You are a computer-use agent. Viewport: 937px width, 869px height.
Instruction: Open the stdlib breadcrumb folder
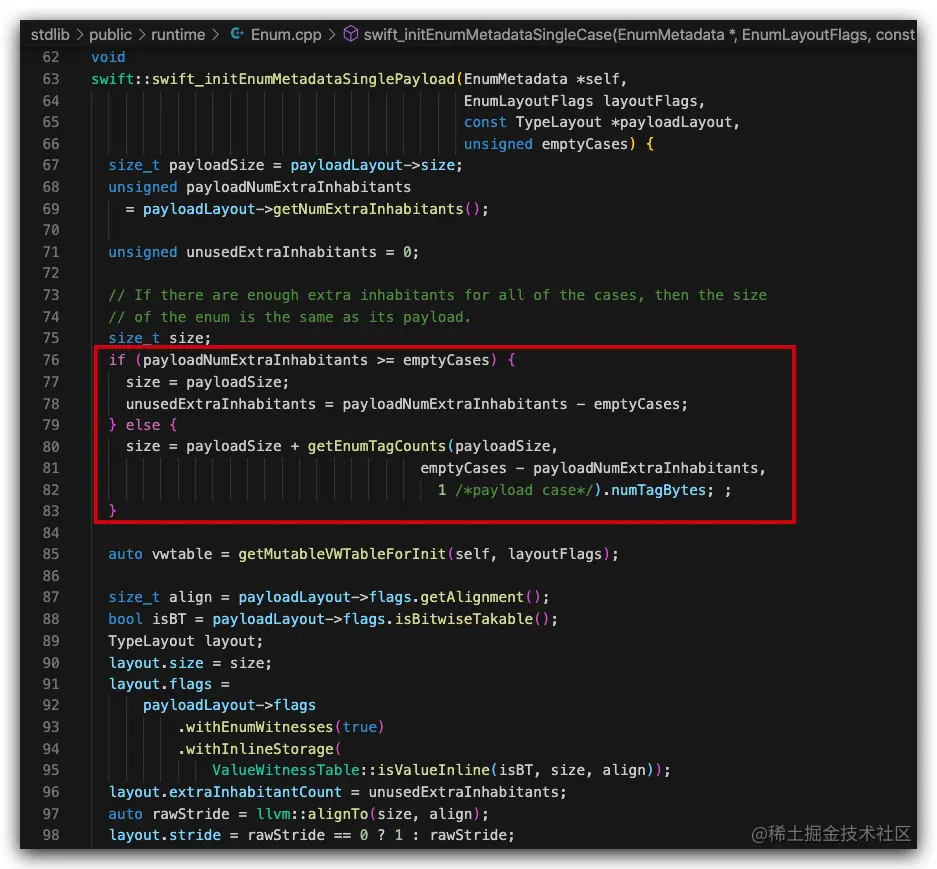50,35
